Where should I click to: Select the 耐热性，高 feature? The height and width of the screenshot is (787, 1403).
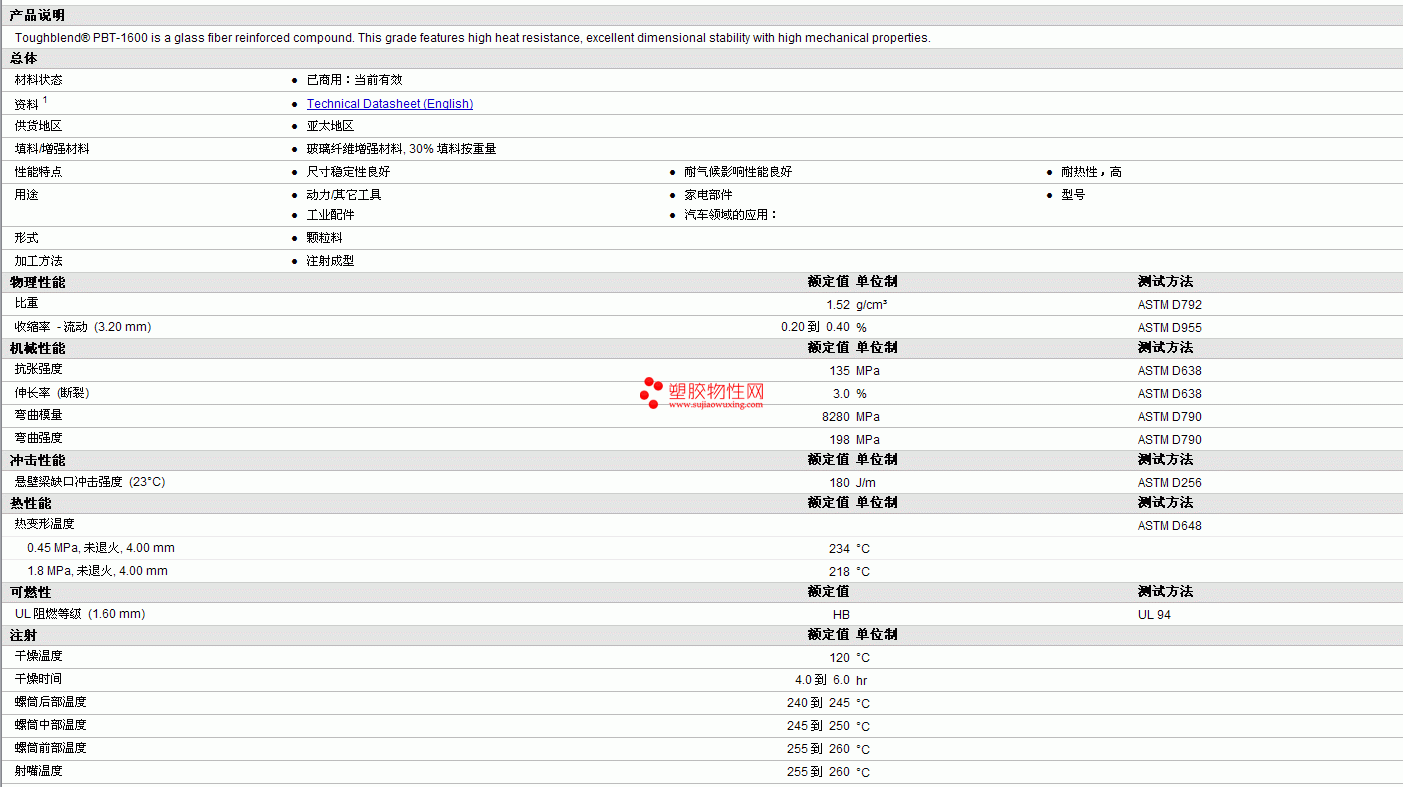click(x=1091, y=172)
